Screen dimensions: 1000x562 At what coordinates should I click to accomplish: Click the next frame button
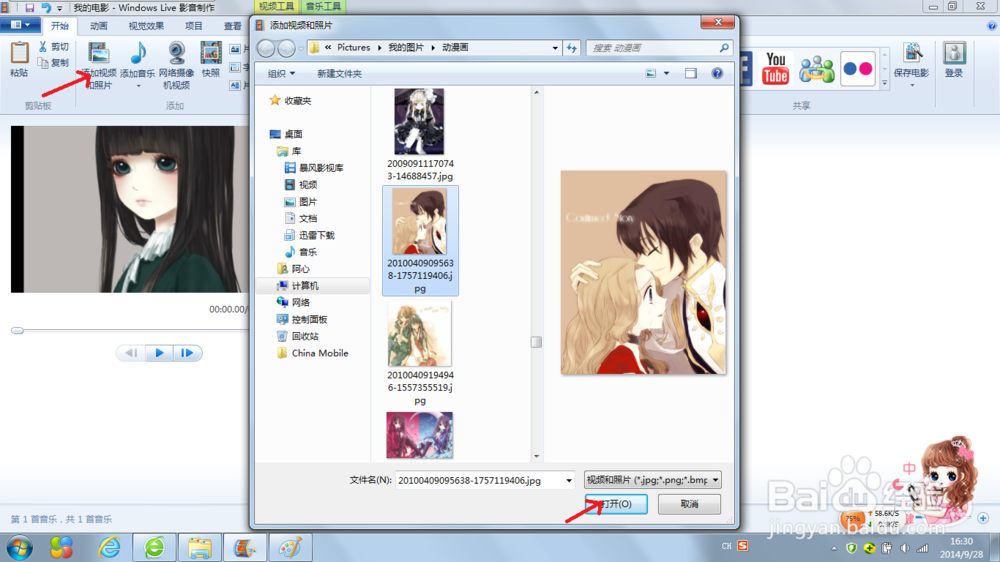187,353
